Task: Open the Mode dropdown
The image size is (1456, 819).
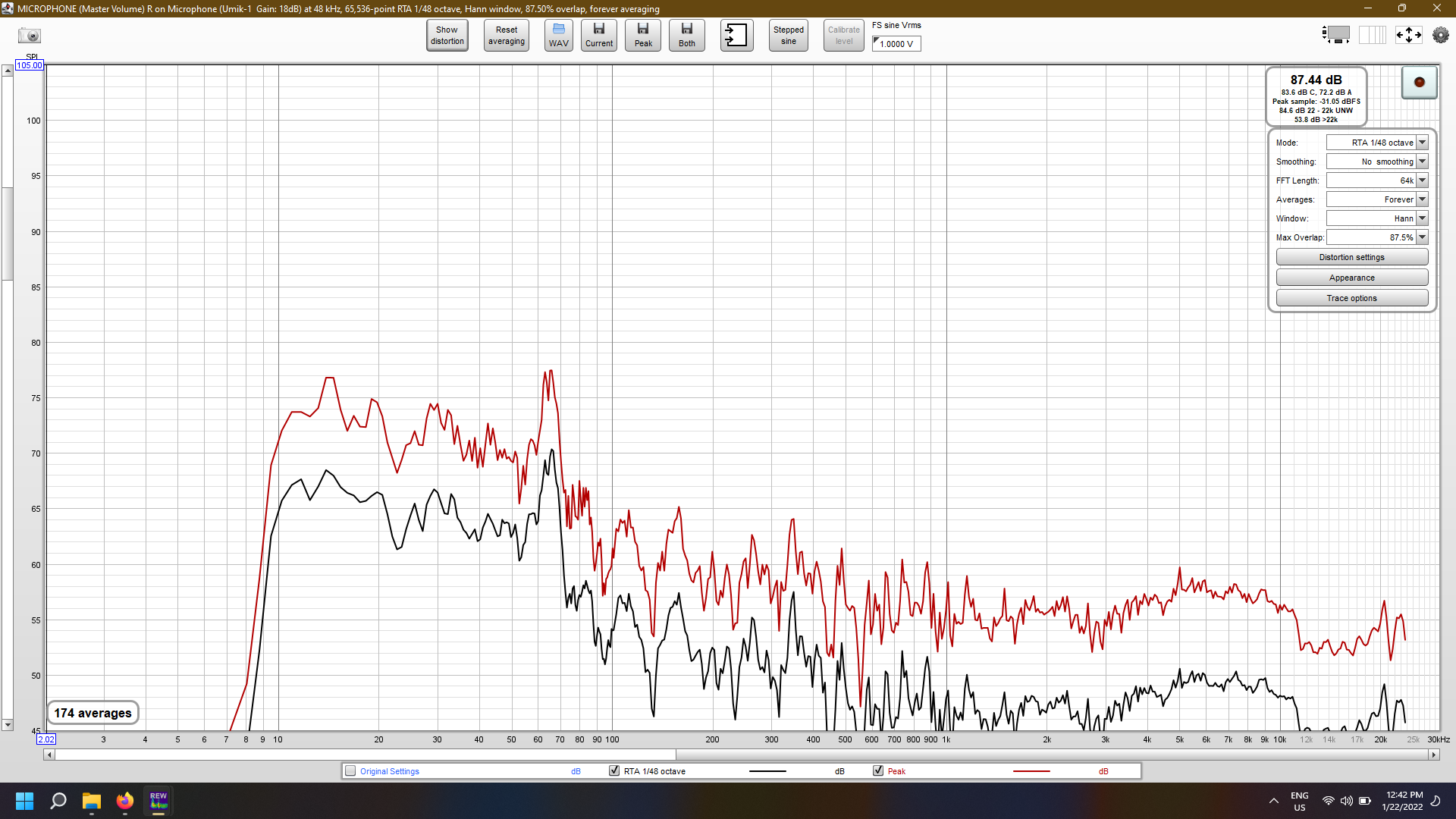Action: pos(1377,143)
